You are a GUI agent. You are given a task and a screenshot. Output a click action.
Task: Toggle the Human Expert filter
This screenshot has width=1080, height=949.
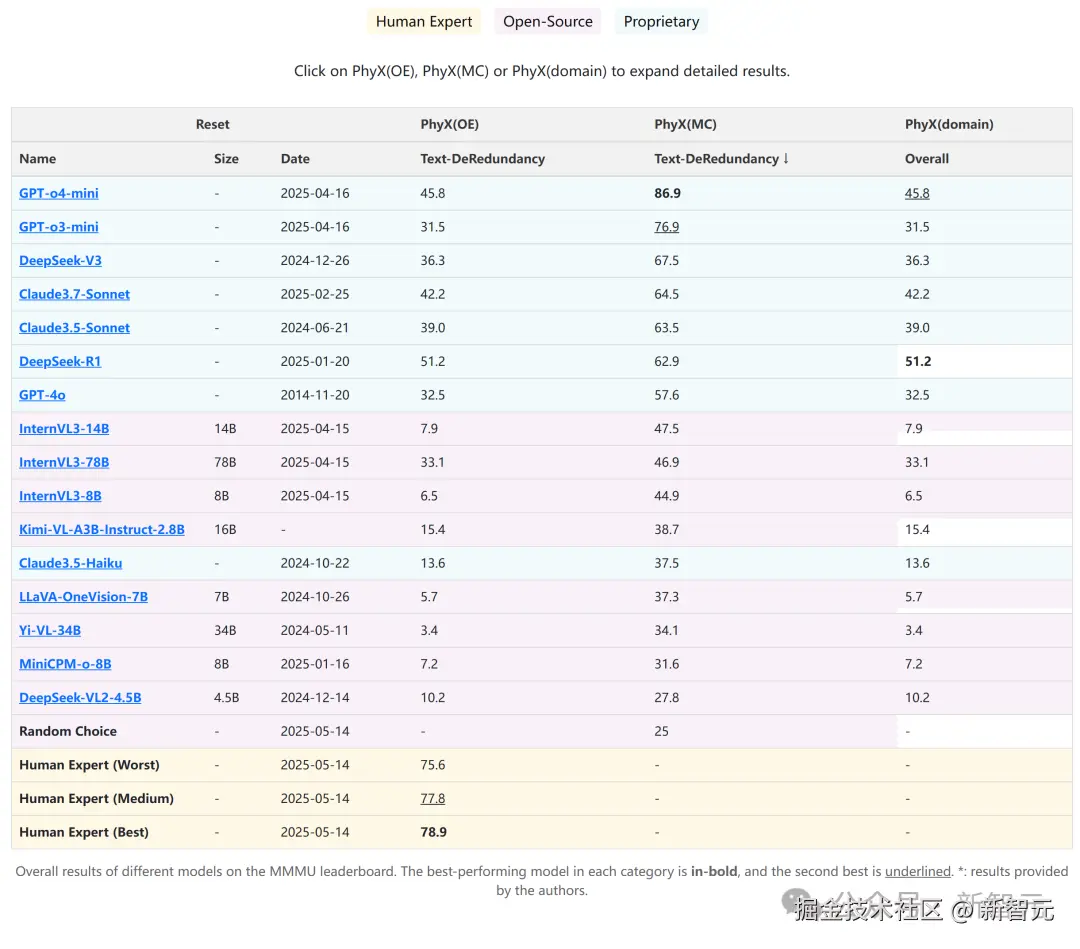[424, 21]
